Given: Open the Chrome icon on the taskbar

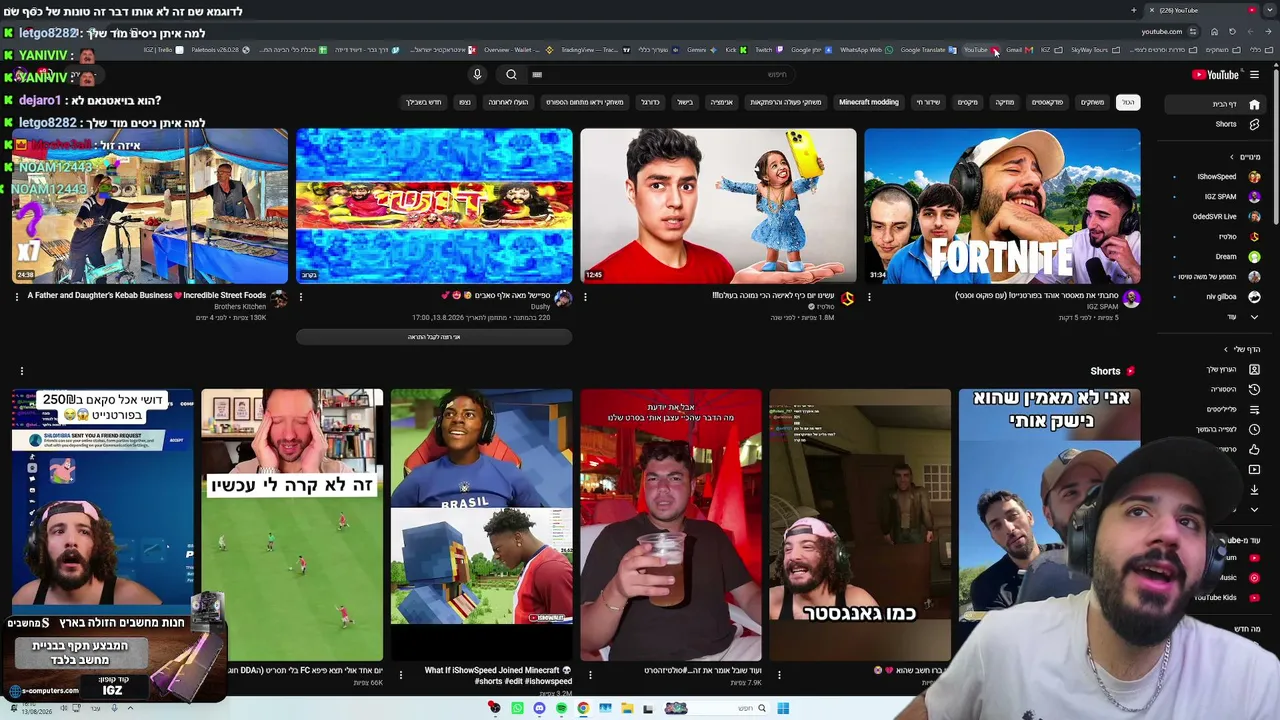Looking at the screenshot, I should click(583, 708).
